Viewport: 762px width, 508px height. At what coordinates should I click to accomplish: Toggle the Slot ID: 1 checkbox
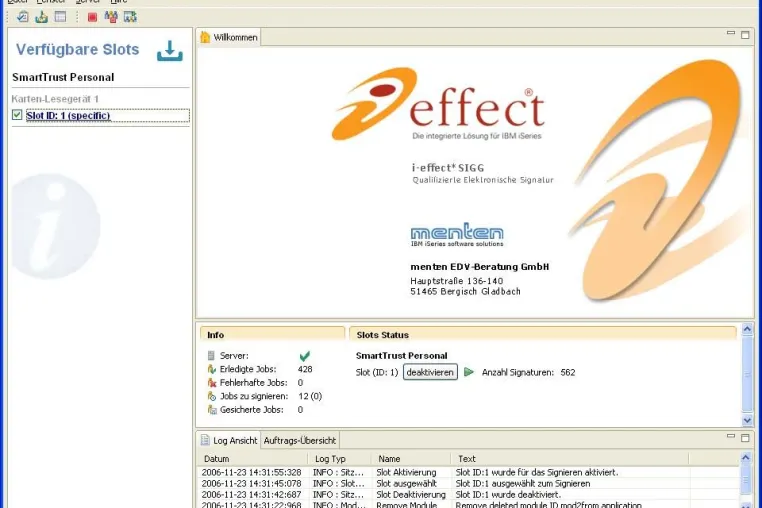[17, 115]
